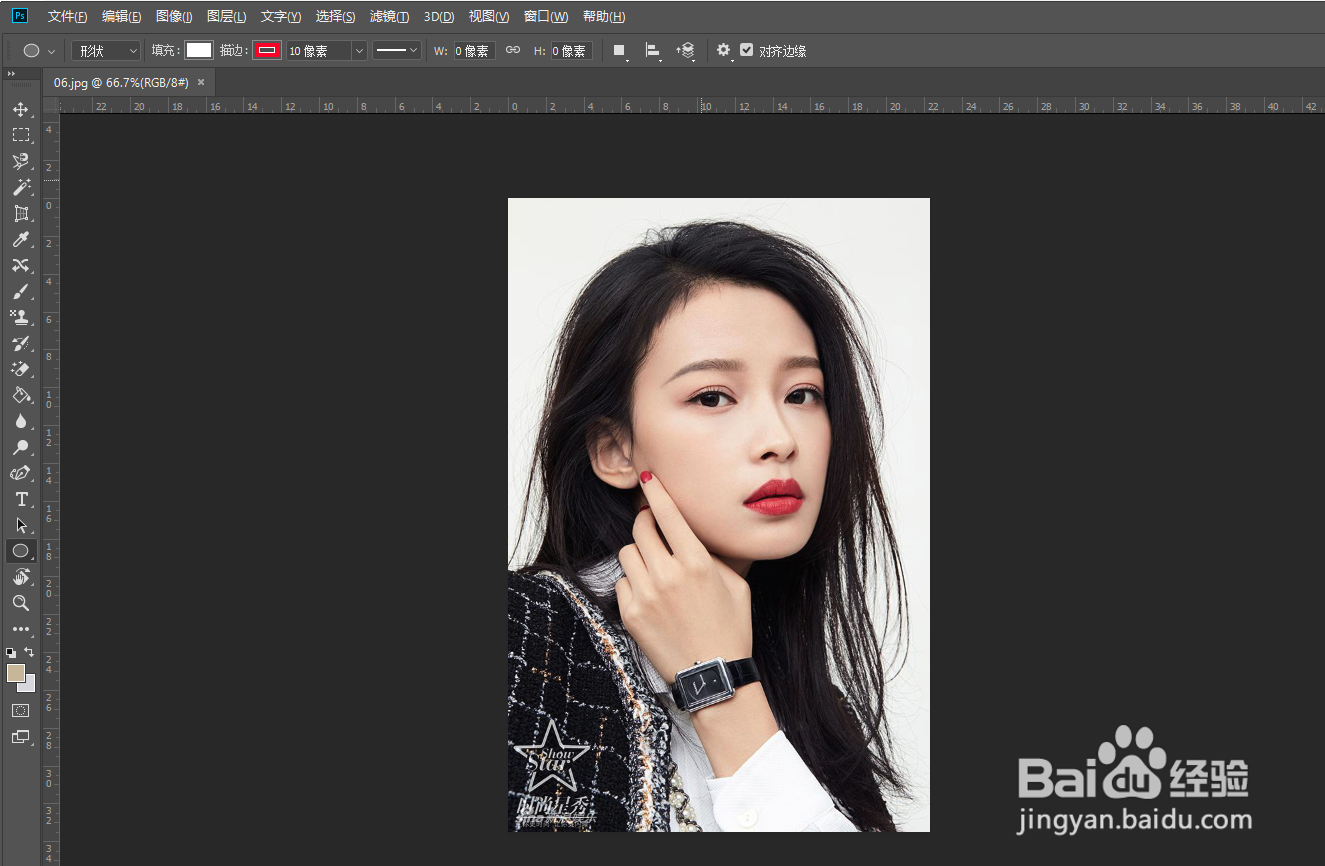Select the Horizontal Type tool
1325x866 pixels.
(20, 499)
